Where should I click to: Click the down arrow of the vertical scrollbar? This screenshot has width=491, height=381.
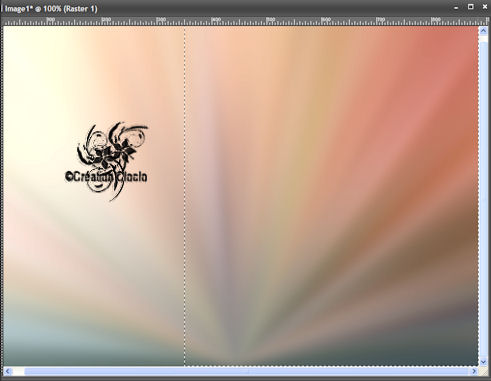(483, 362)
